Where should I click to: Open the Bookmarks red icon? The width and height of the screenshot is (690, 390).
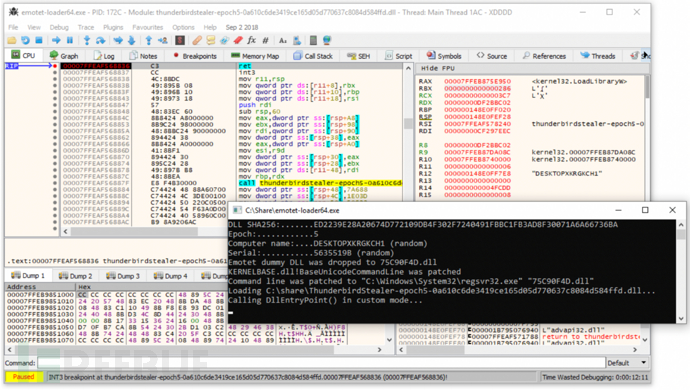click(x=238, y=40)
